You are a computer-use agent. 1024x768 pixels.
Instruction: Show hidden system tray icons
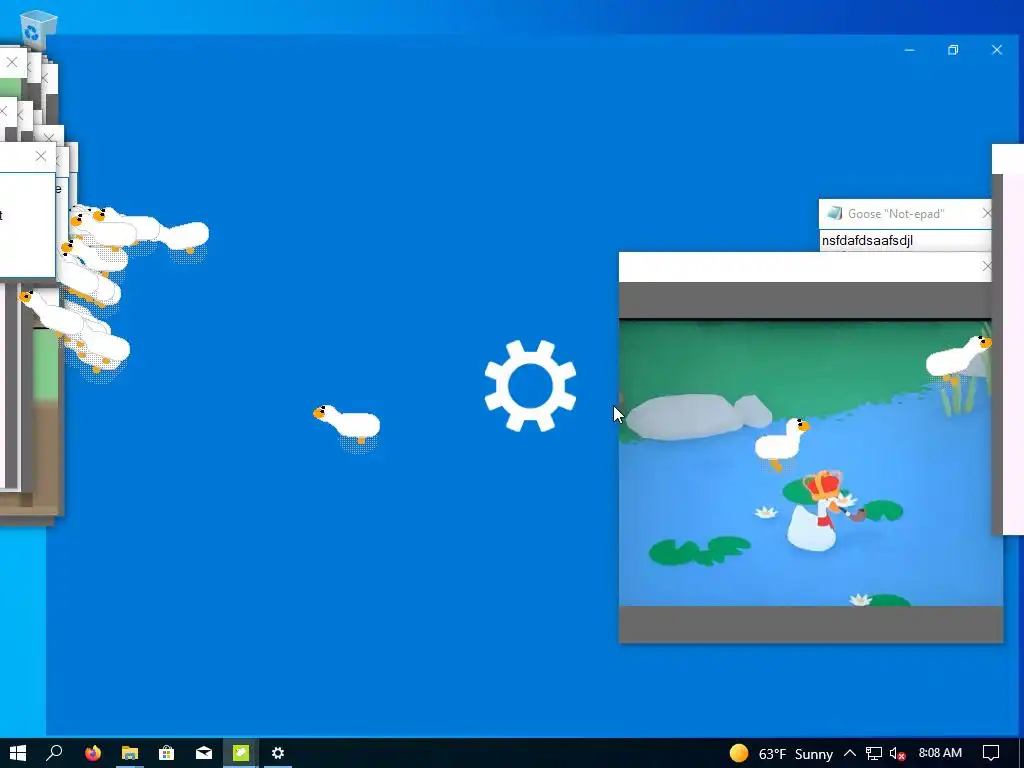pyautogui.click(x=850, y=754)
